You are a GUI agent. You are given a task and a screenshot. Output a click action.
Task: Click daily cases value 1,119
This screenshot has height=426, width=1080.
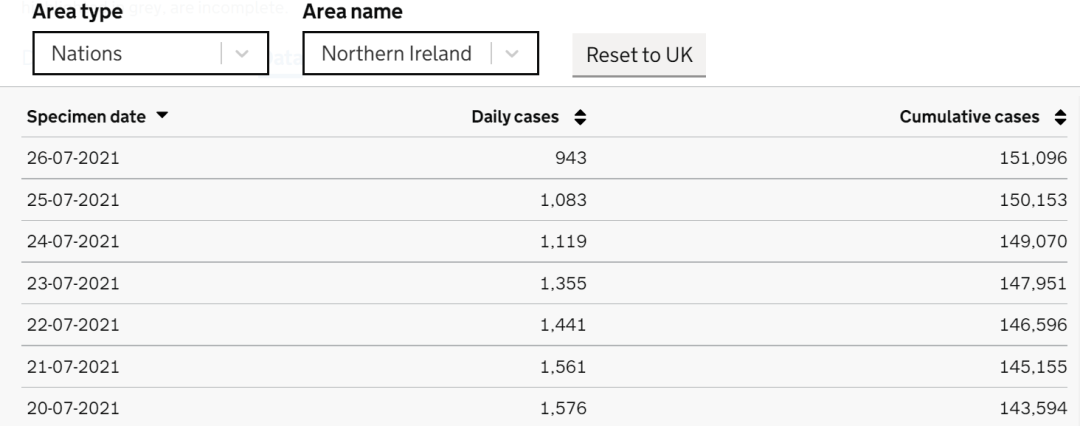(563, 240)
